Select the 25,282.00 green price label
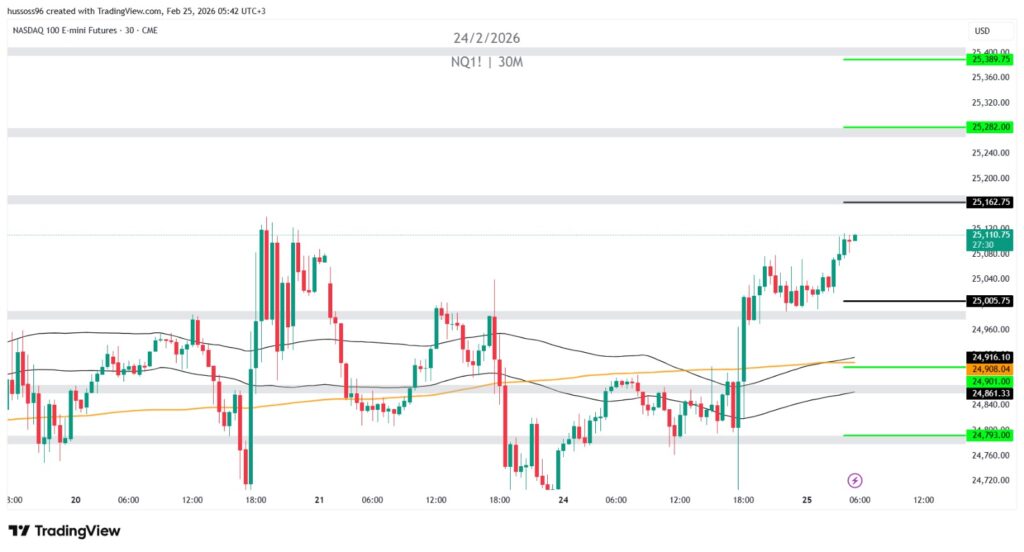The width and height of the screenshot is (1024, 552). pyautogui.click(x=990, y=127)
